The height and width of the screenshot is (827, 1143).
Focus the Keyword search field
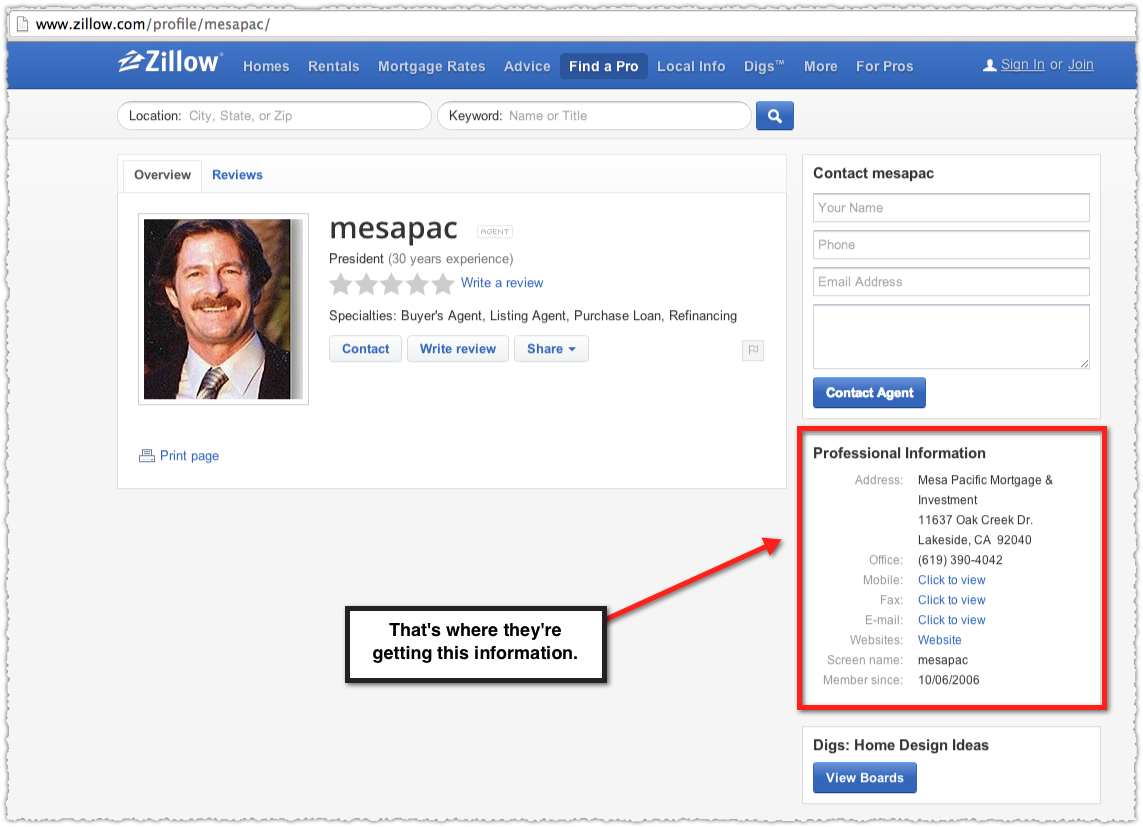pos(594,116)
